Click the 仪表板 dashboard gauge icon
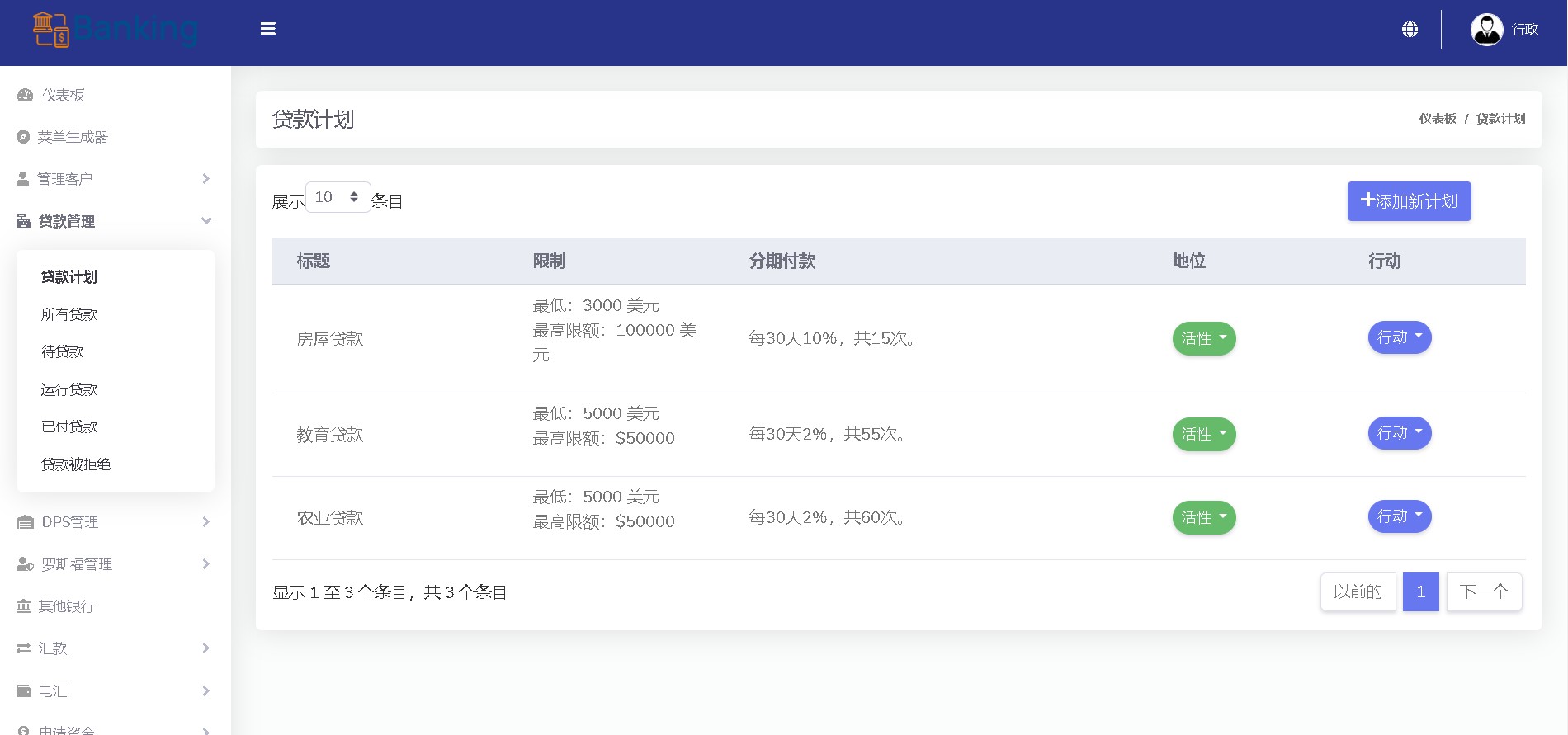The width and height of the screenshot is (1568, 735). (x=25, y=95)
